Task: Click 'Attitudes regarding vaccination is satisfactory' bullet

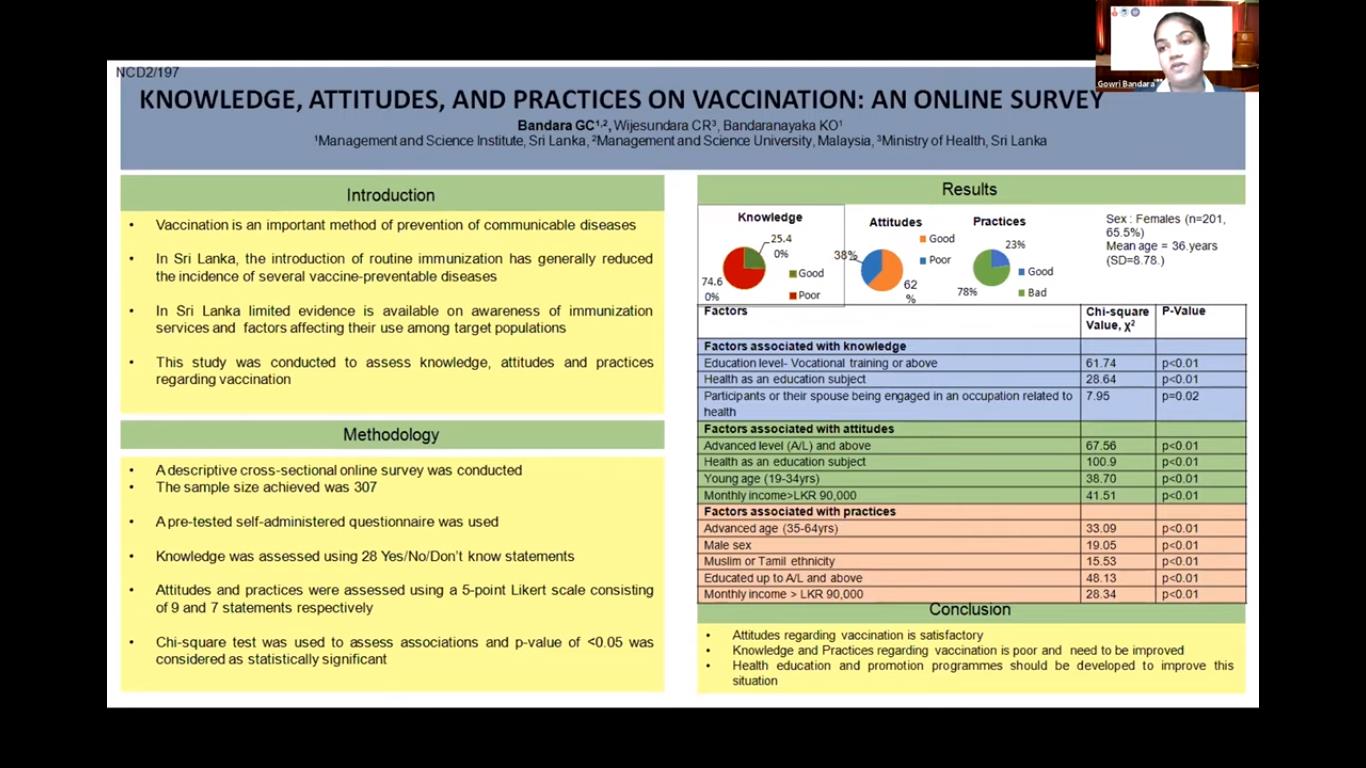Action: [857, 635]
